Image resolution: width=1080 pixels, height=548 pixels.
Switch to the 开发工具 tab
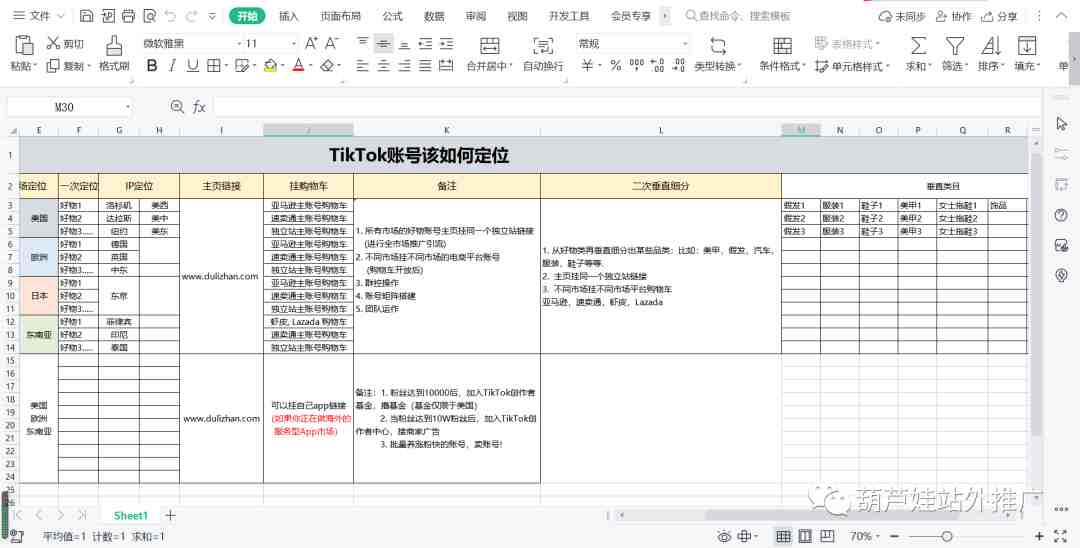[x=569, y=16]
